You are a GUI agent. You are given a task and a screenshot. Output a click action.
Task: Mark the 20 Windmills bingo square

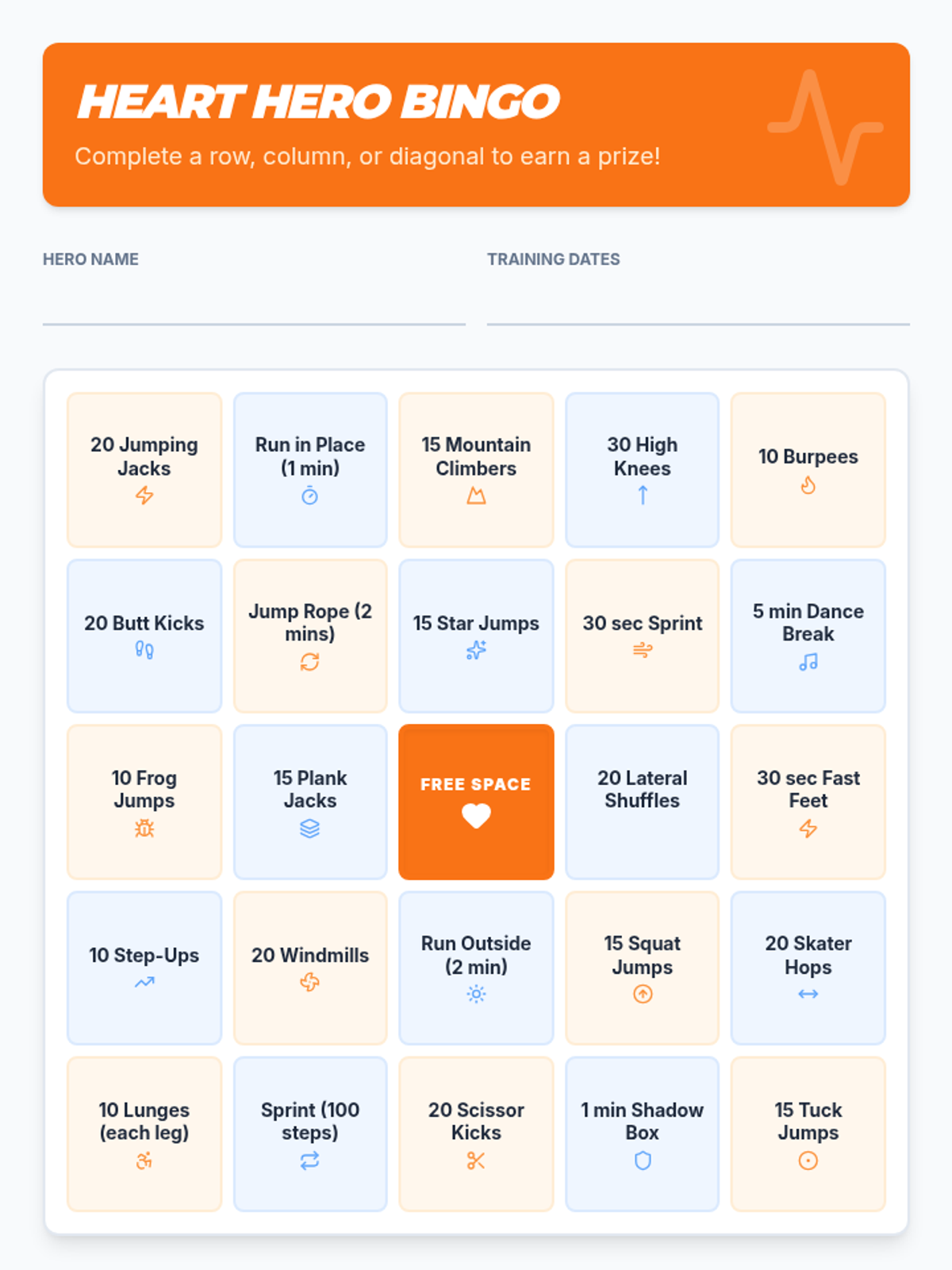309,967
